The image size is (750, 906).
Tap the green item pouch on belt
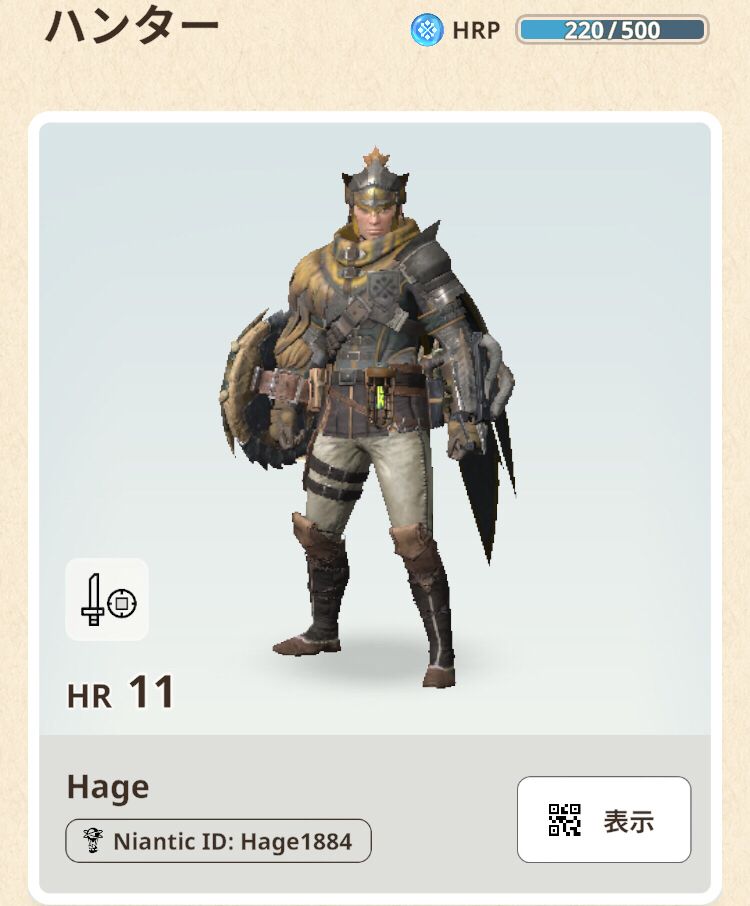click(381, 396)
